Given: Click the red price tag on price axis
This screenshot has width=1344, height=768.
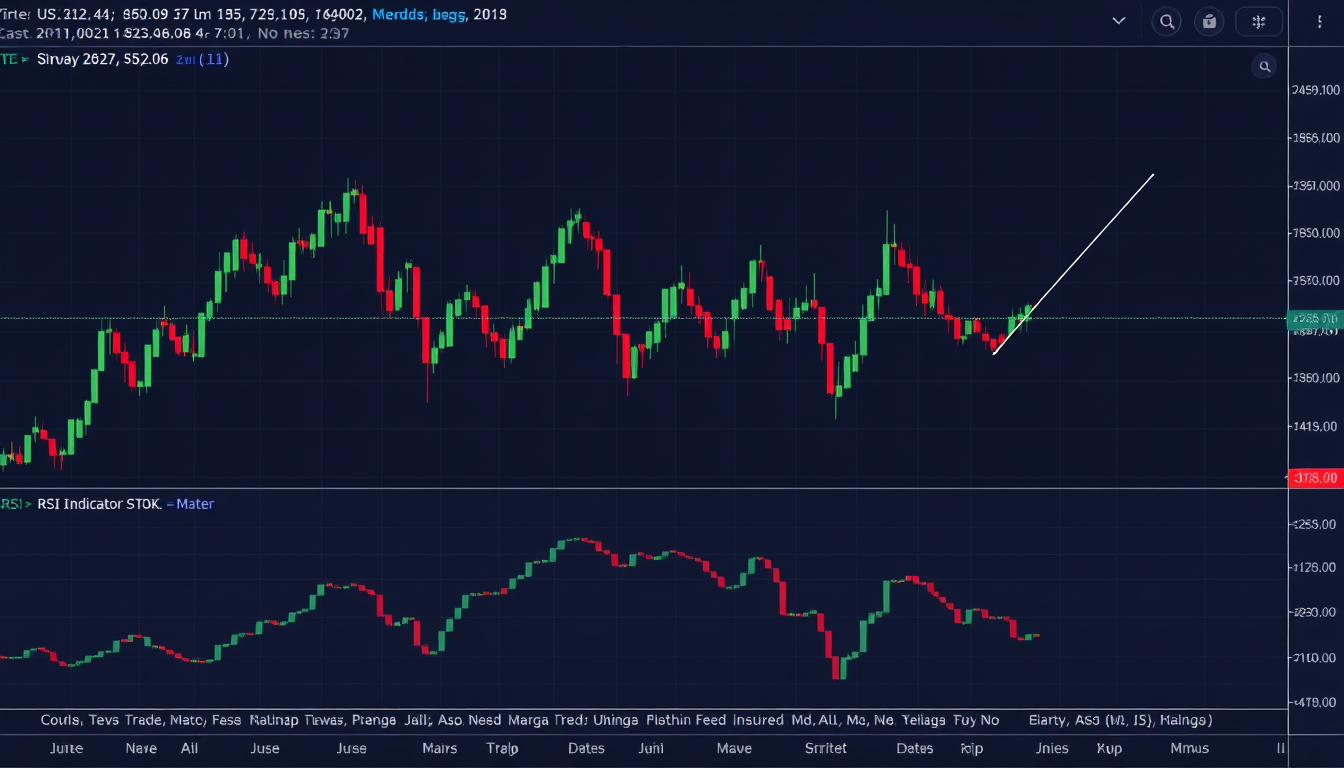Looking at the screenshot, I should [1314, 478].
